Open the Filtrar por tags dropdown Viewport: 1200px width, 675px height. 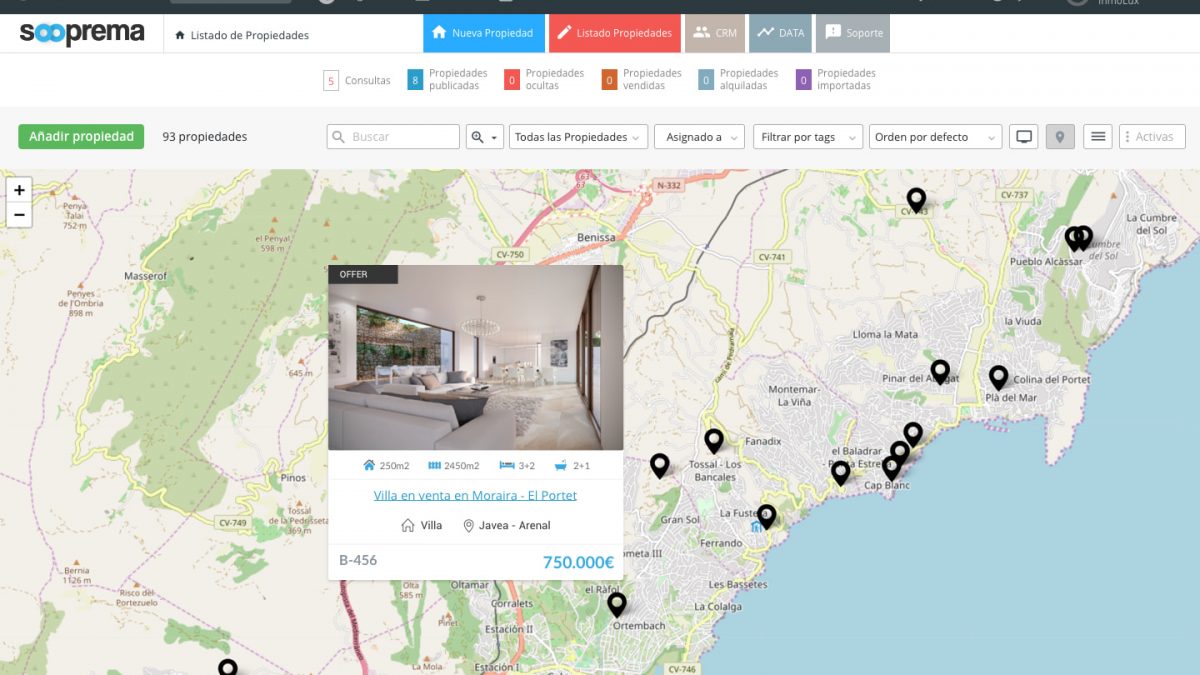tap(808, 137)
